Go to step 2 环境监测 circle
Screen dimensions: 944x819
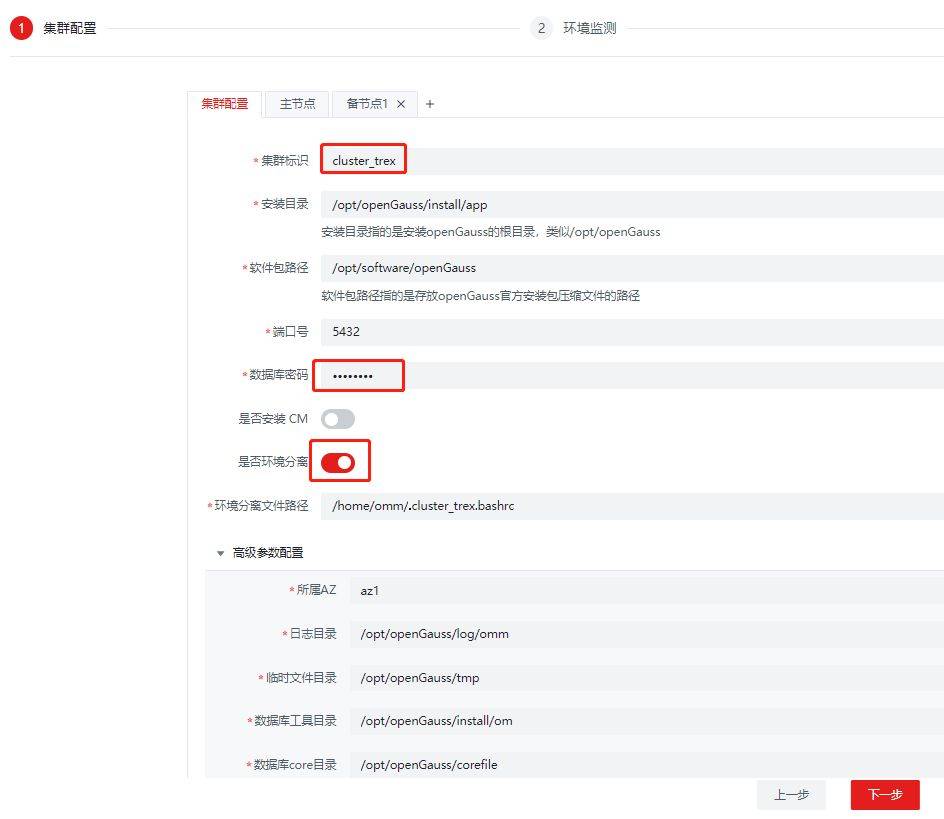click(541, 28)
